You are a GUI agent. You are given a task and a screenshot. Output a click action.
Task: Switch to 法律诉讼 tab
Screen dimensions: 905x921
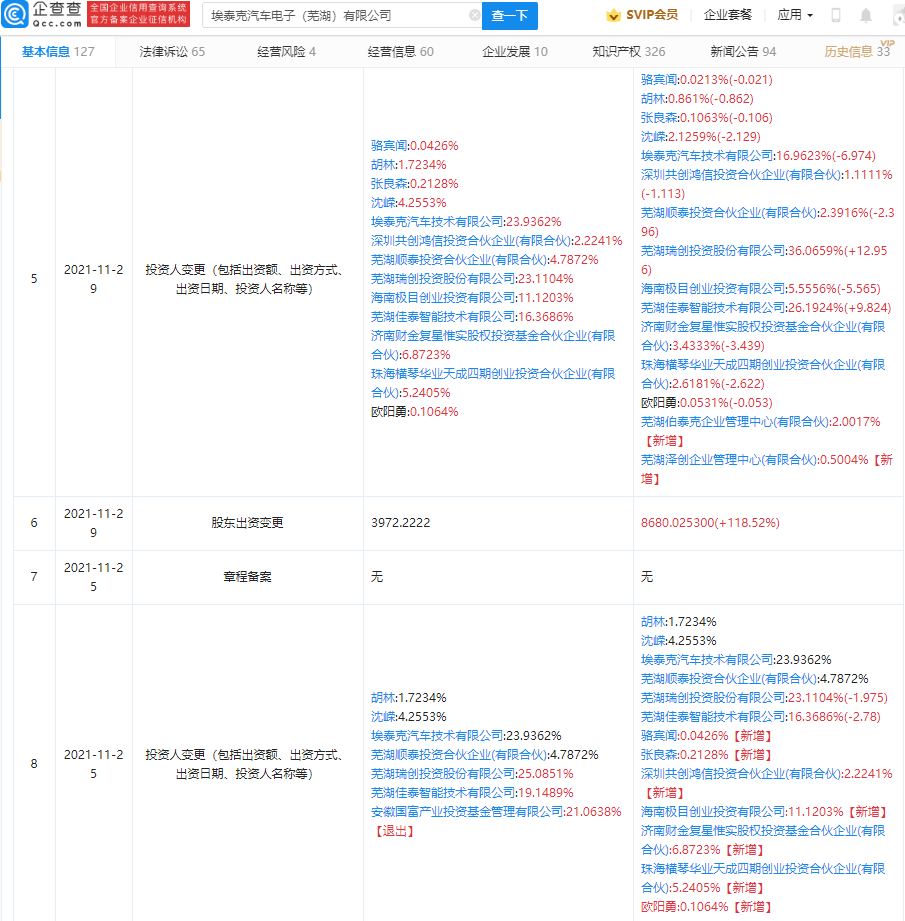(x=172, y=52)
